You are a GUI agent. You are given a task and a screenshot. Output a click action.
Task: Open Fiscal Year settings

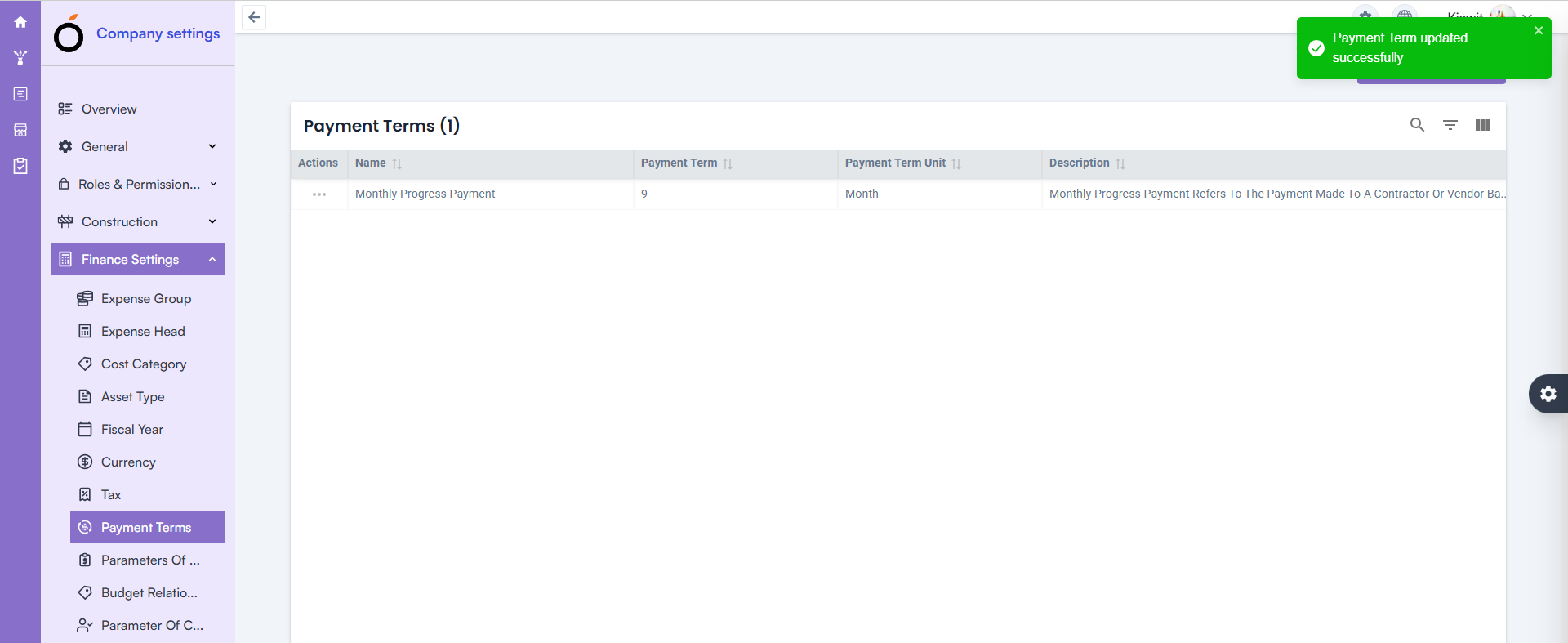pos(147,429)
